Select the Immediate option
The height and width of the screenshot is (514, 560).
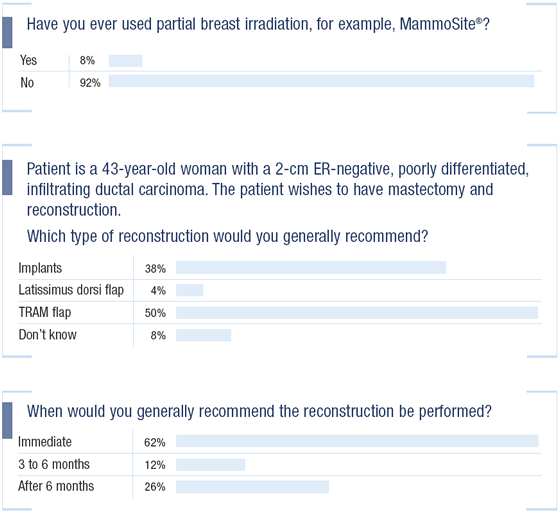[45, 442]
